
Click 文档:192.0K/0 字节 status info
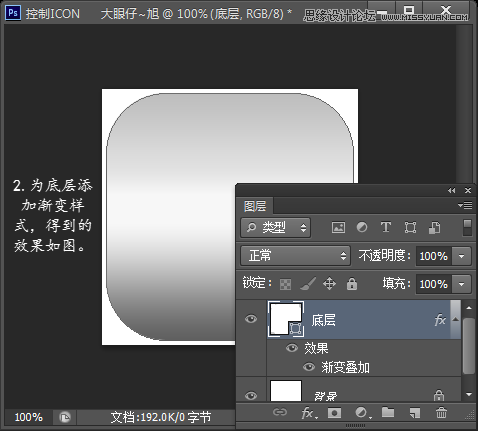tap(161, 417)
